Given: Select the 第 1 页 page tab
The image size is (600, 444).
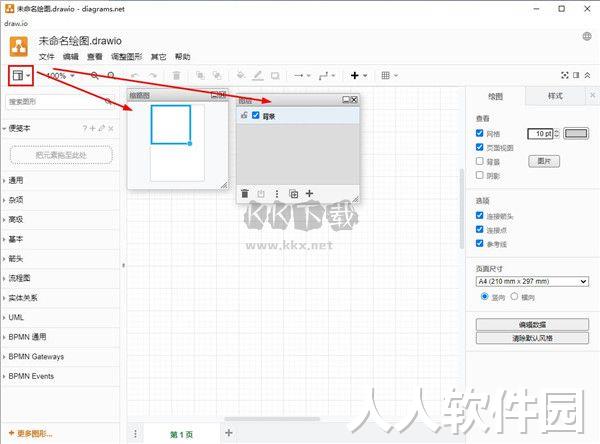Looking at the screenshot, I should pyautogui.click(x=181, y=434).
